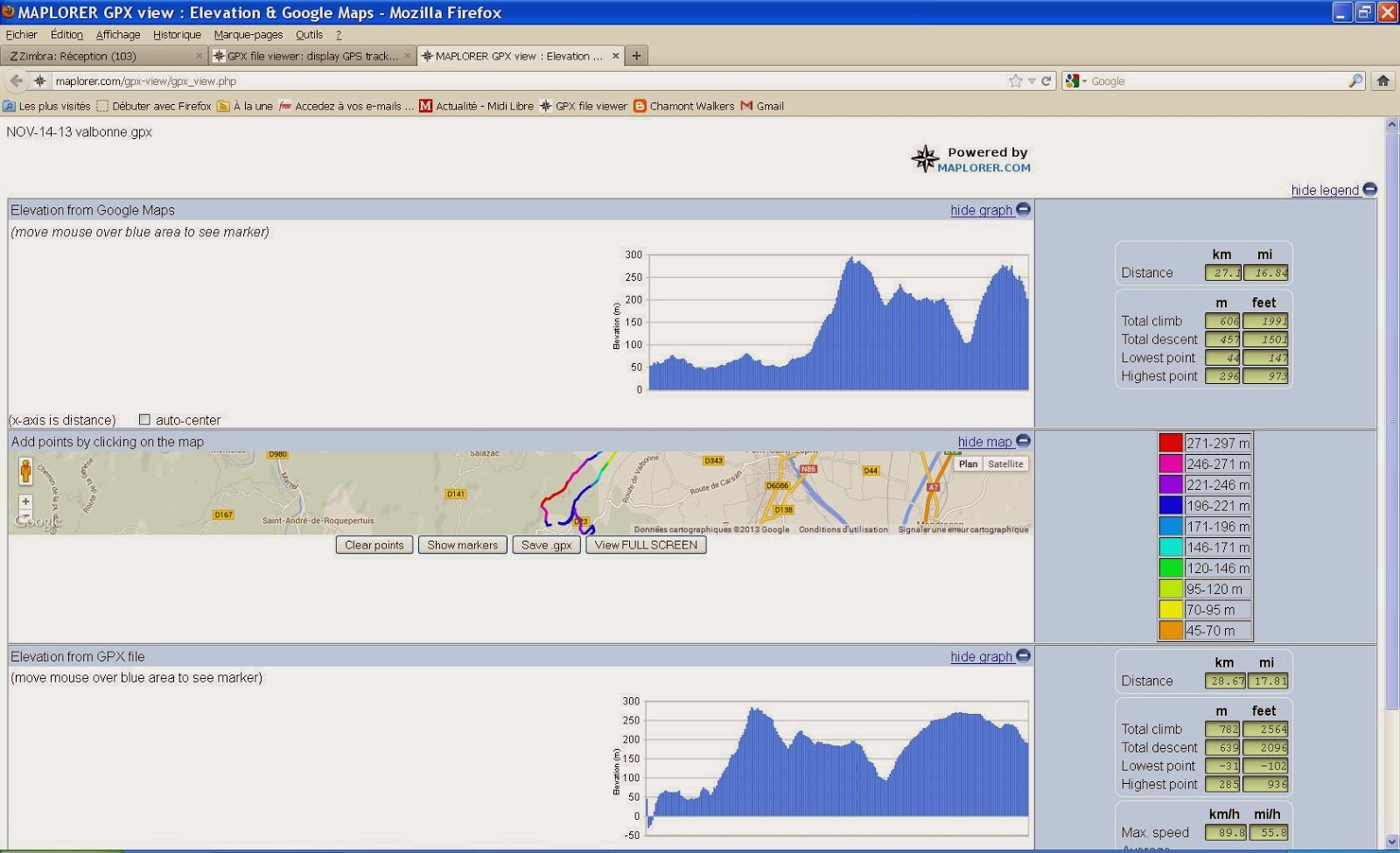Screen dimensions: 1400x853
Task: Open the Édition menu
Action: 66,35
